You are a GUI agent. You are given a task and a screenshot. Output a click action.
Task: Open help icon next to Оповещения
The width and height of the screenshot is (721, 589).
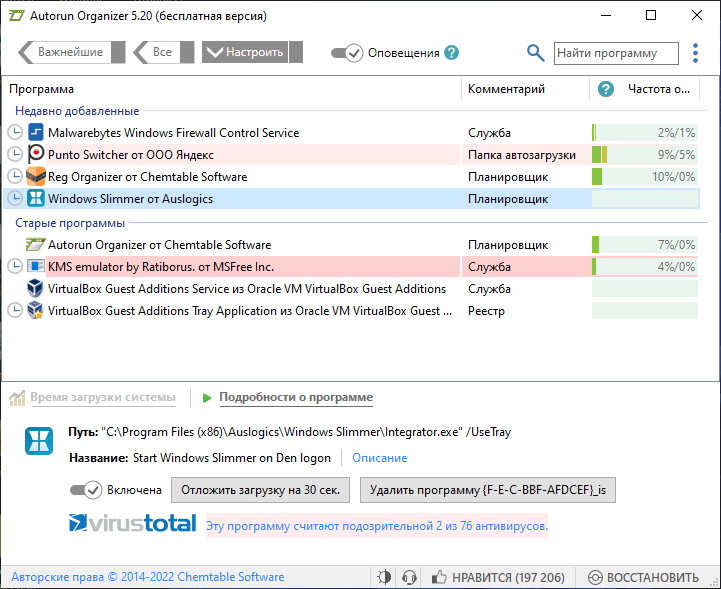click(x=452, y=53)
